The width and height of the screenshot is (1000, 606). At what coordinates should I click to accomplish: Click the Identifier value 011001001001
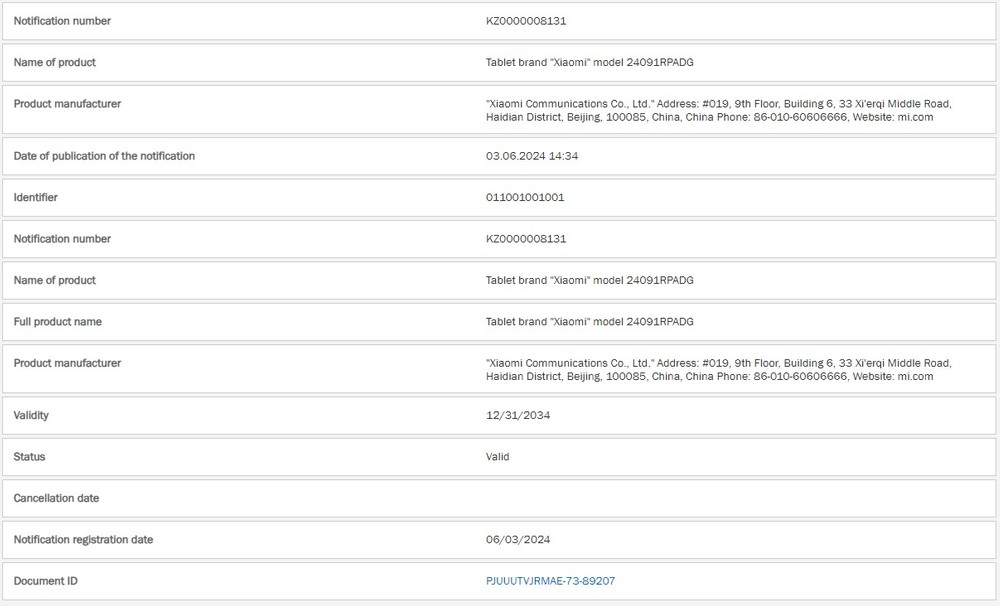coord(525,198)
